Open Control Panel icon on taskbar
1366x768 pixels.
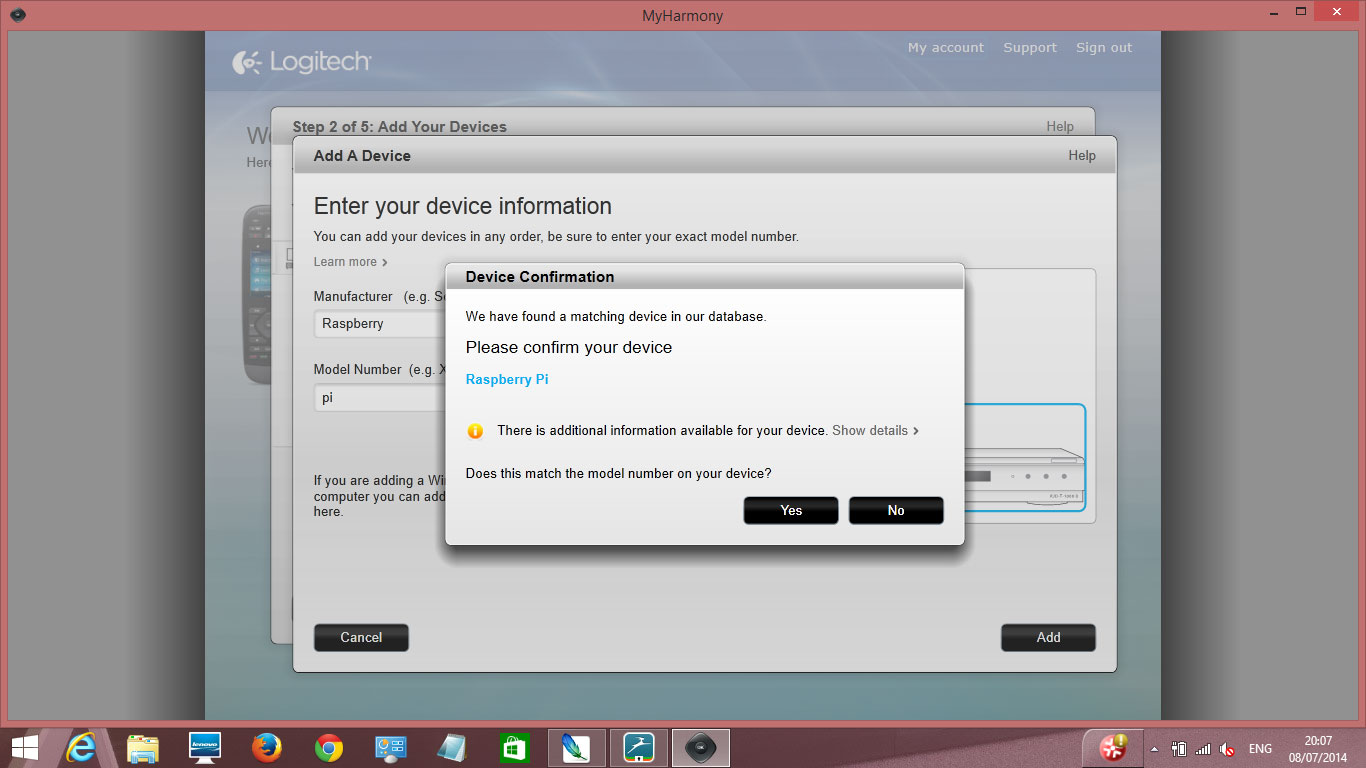click(390, 747)
